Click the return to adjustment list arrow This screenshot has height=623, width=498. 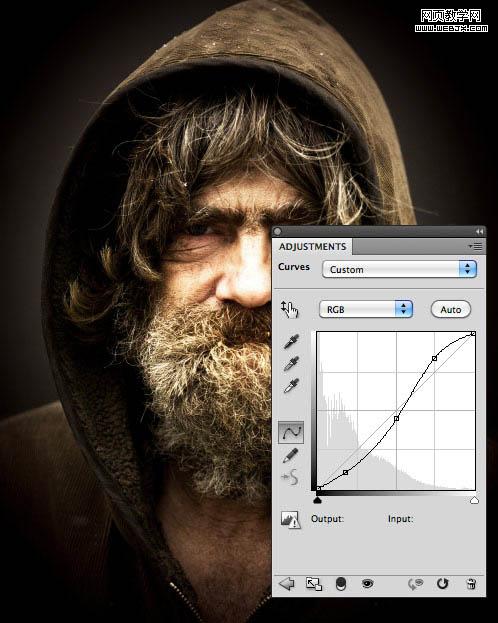pyautogui.click(x=287, y=584)
